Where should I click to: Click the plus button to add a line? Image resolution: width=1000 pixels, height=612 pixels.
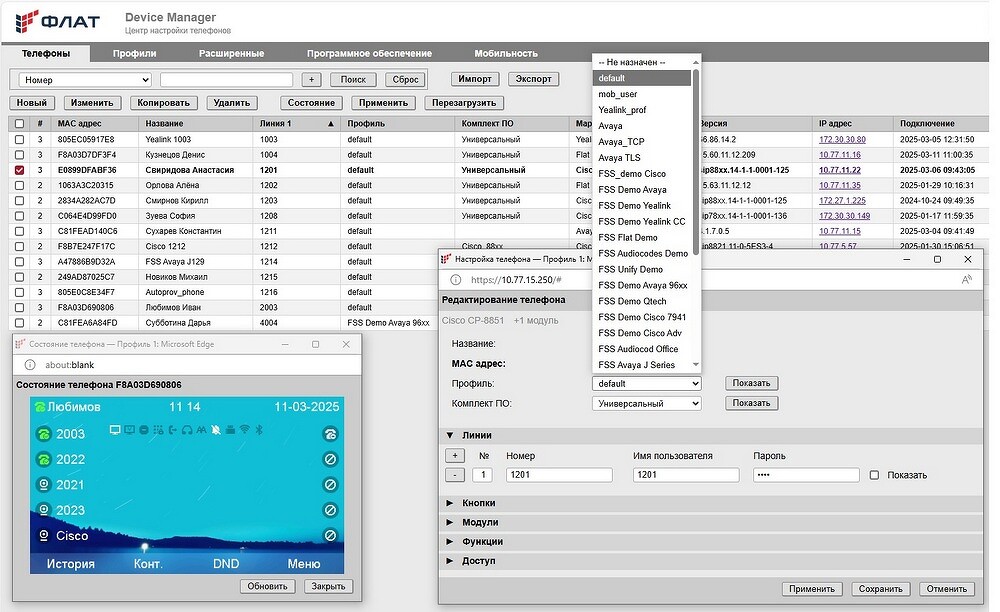point(455,456)
